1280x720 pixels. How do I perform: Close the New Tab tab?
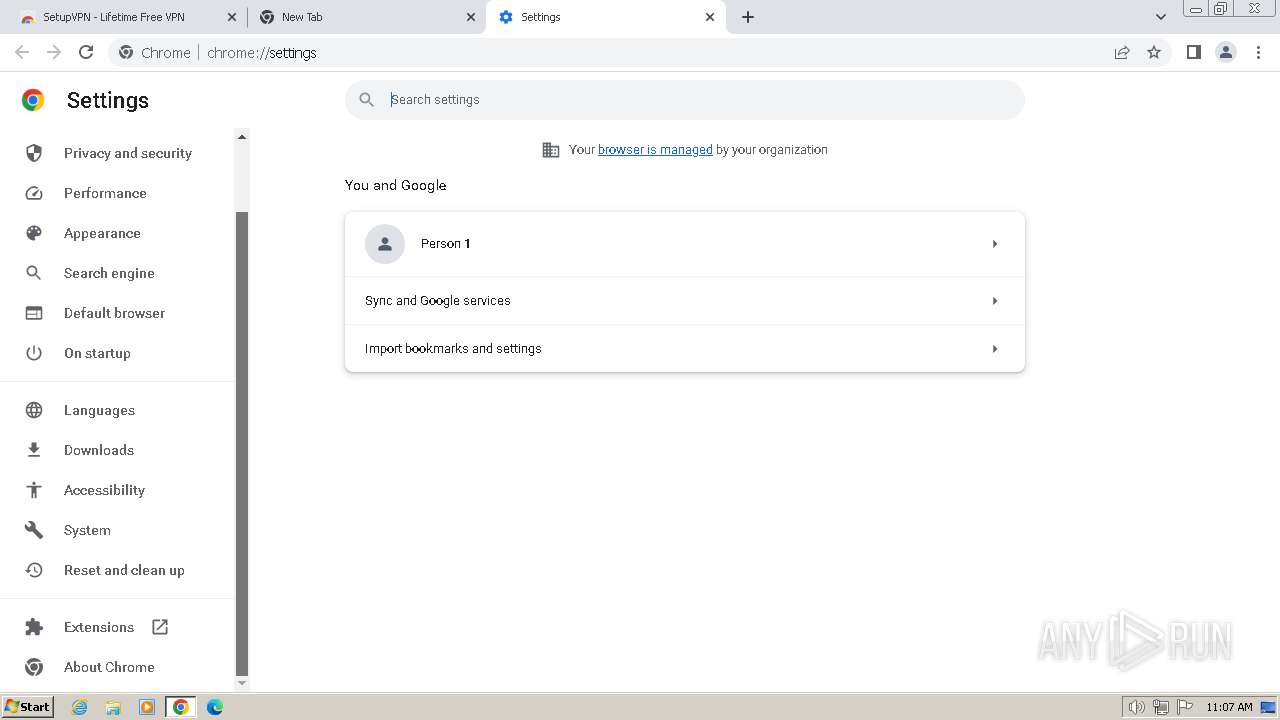471,17
